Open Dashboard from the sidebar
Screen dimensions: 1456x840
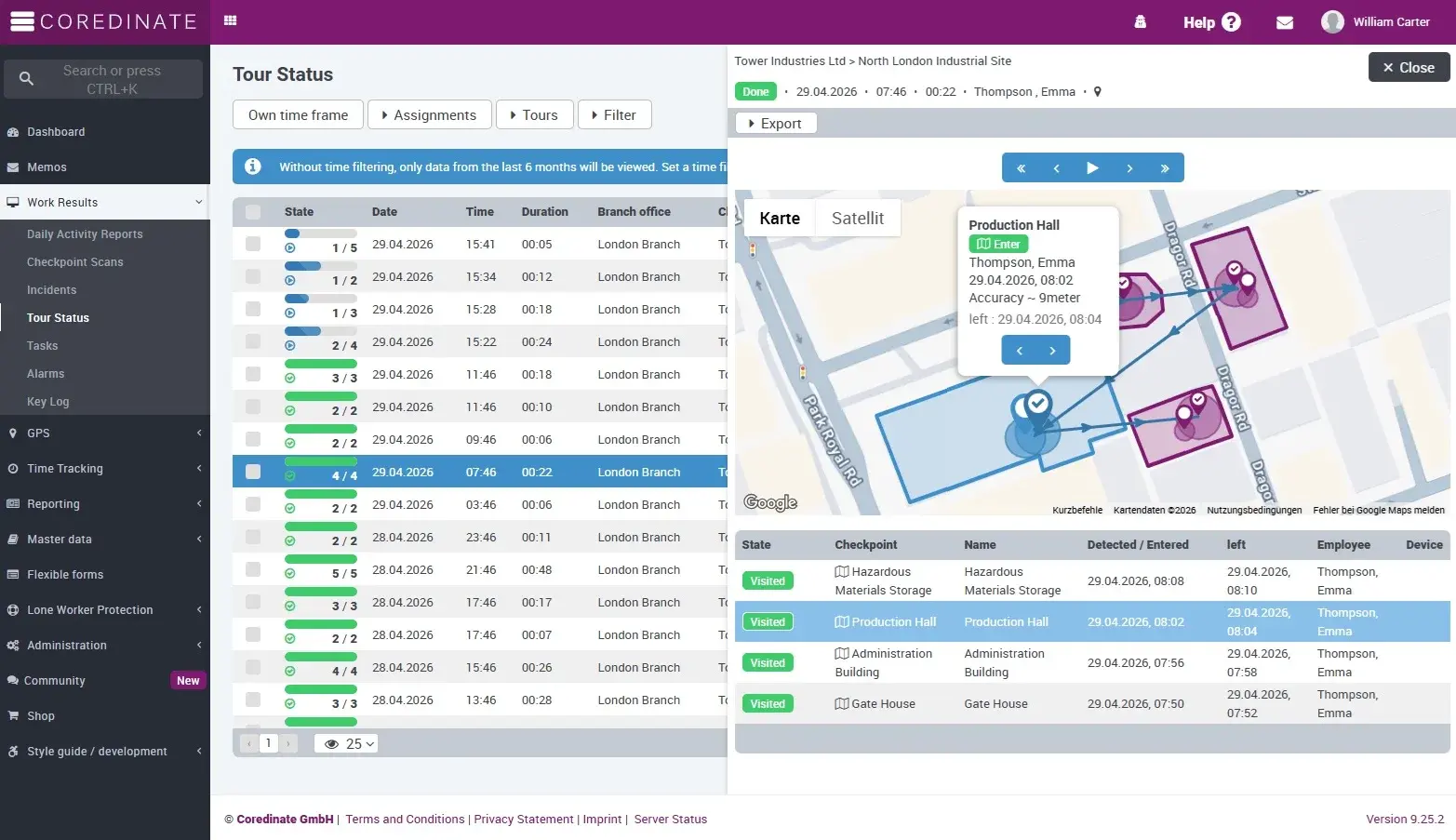(x=56, y=132)
